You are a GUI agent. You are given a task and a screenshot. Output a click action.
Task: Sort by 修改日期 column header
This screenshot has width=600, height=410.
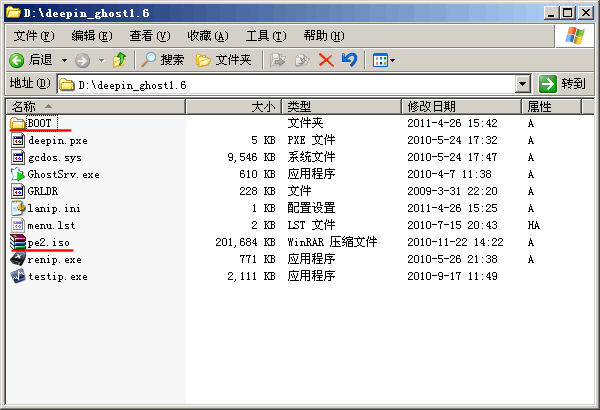[461, 106]
